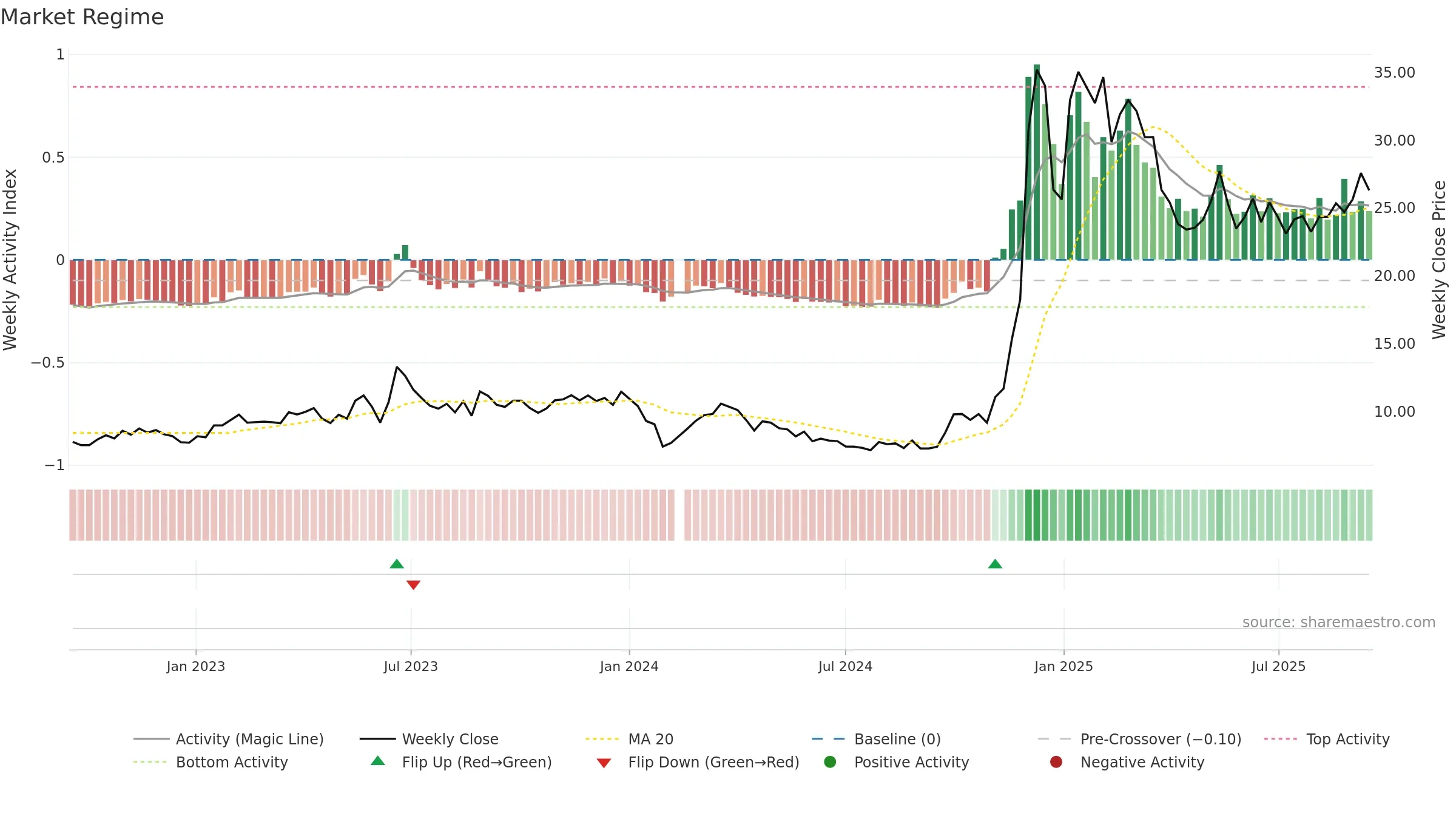This screenshot has height=819, width=1456.
Task: Toggle Bottom Activity legend entry
Action: coord(211,762)
